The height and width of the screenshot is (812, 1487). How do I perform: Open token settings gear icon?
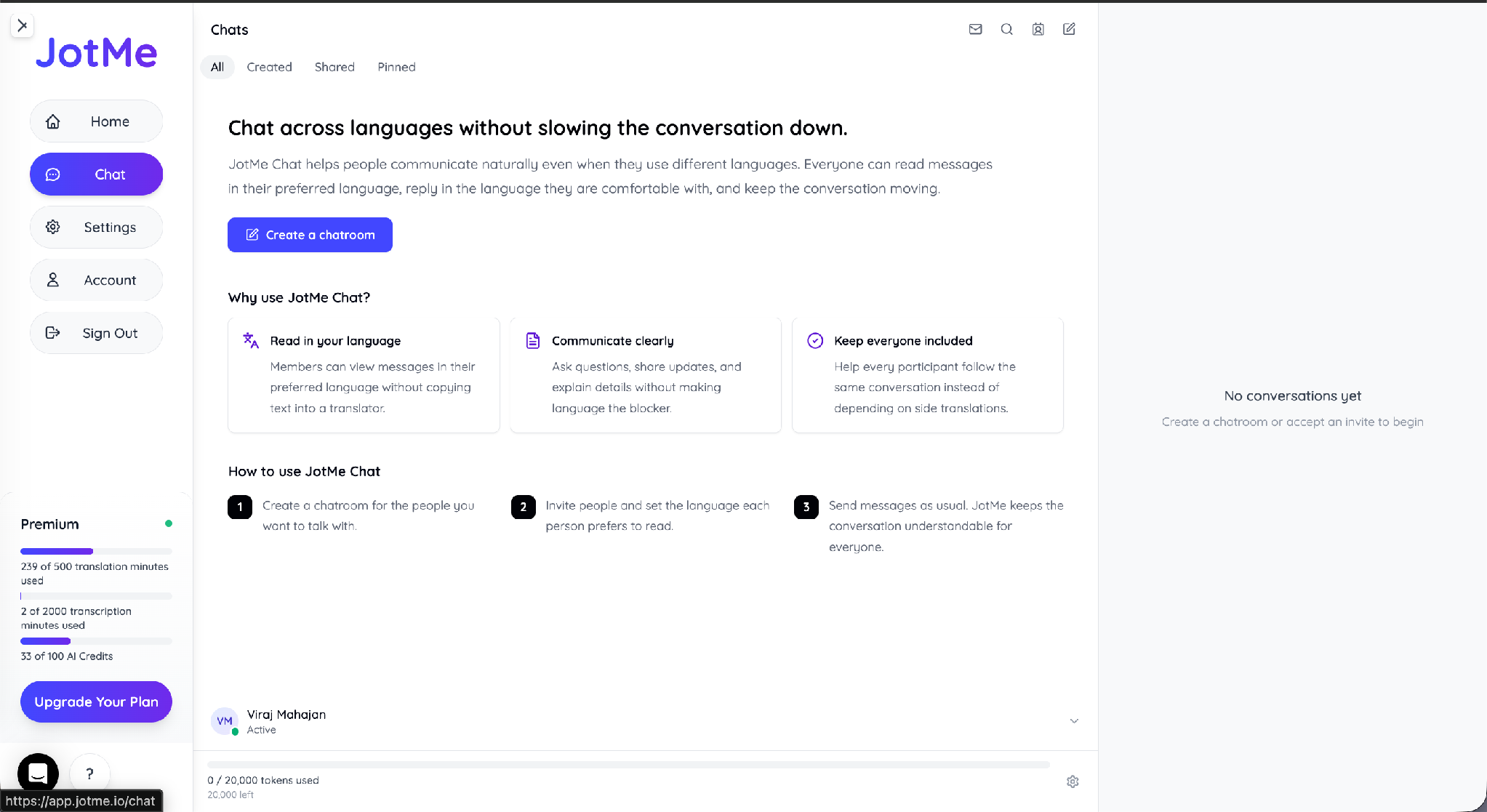tap(1073, 781)
